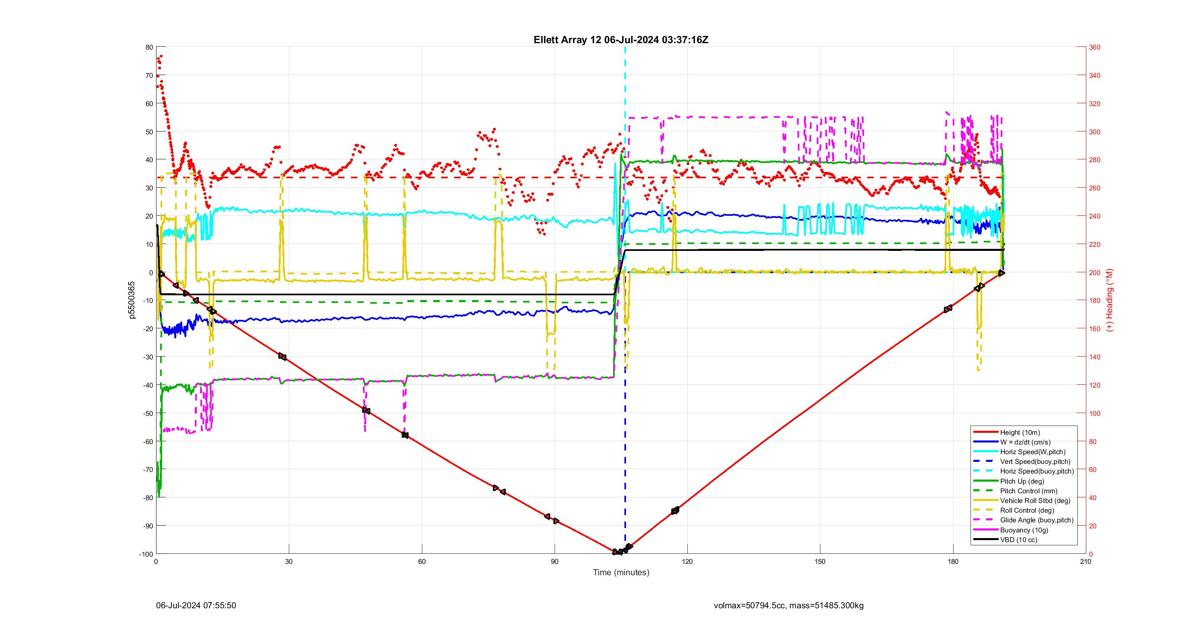Screen dimensions: 1200x622
Task: Click the '(+) Heading (°M)' right axis label
Action: point(1109,300)
